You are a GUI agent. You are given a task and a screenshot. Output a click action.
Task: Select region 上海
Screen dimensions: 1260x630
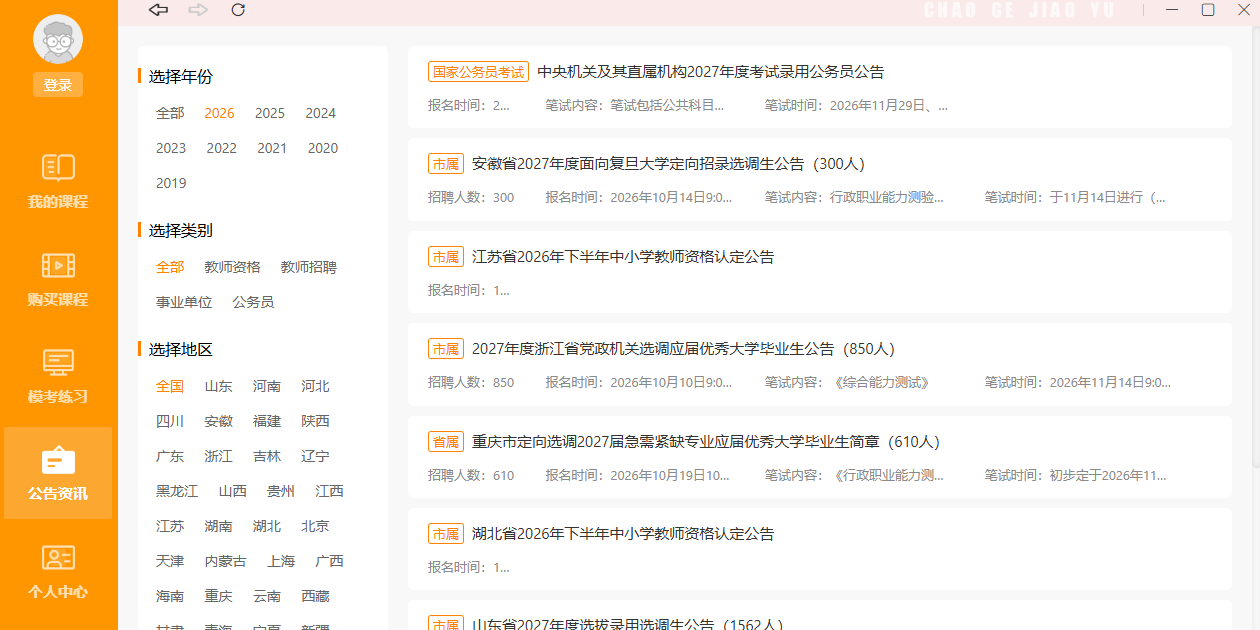coord(281,561)
